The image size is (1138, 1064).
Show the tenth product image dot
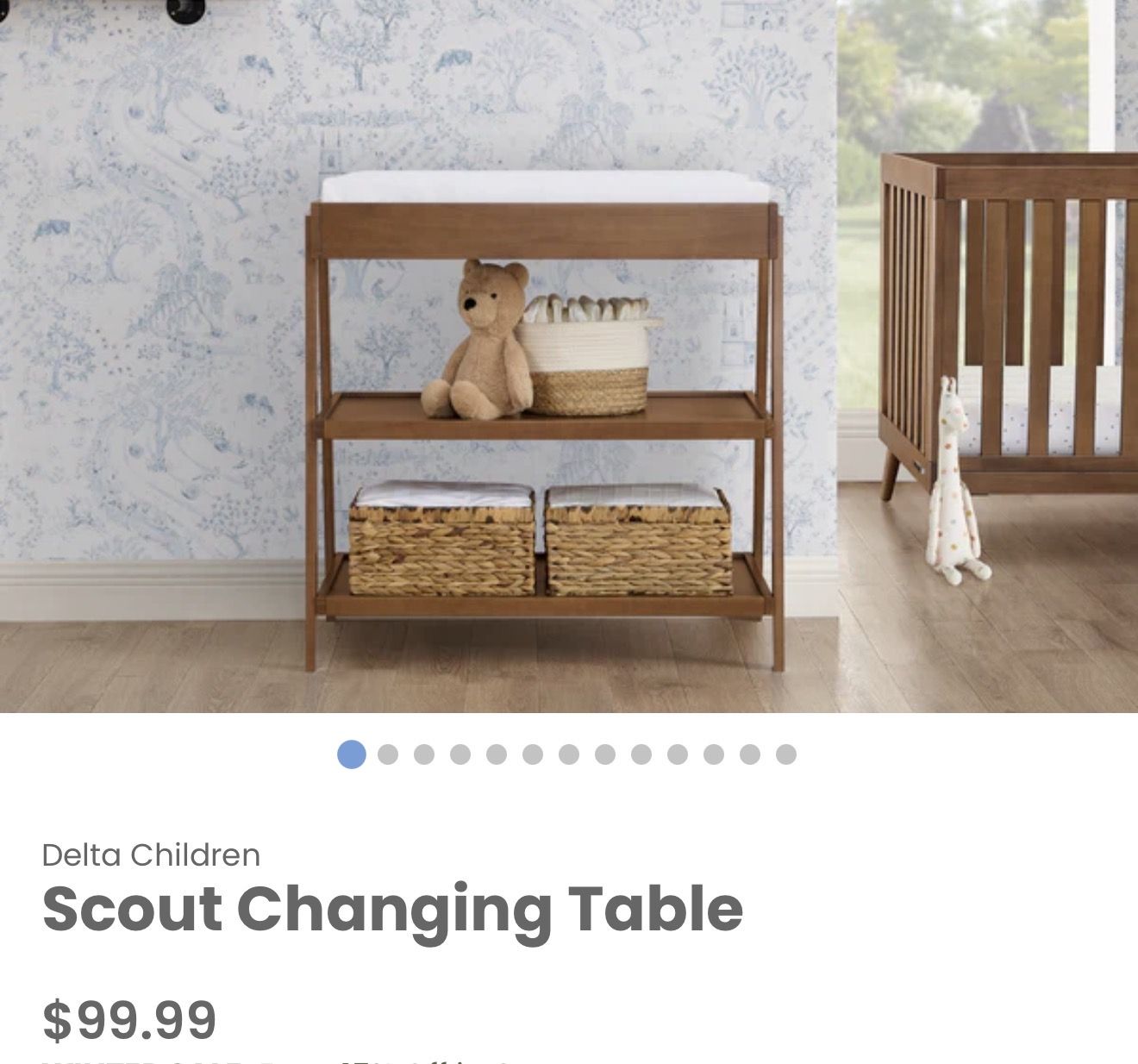(x=678, y=754)
